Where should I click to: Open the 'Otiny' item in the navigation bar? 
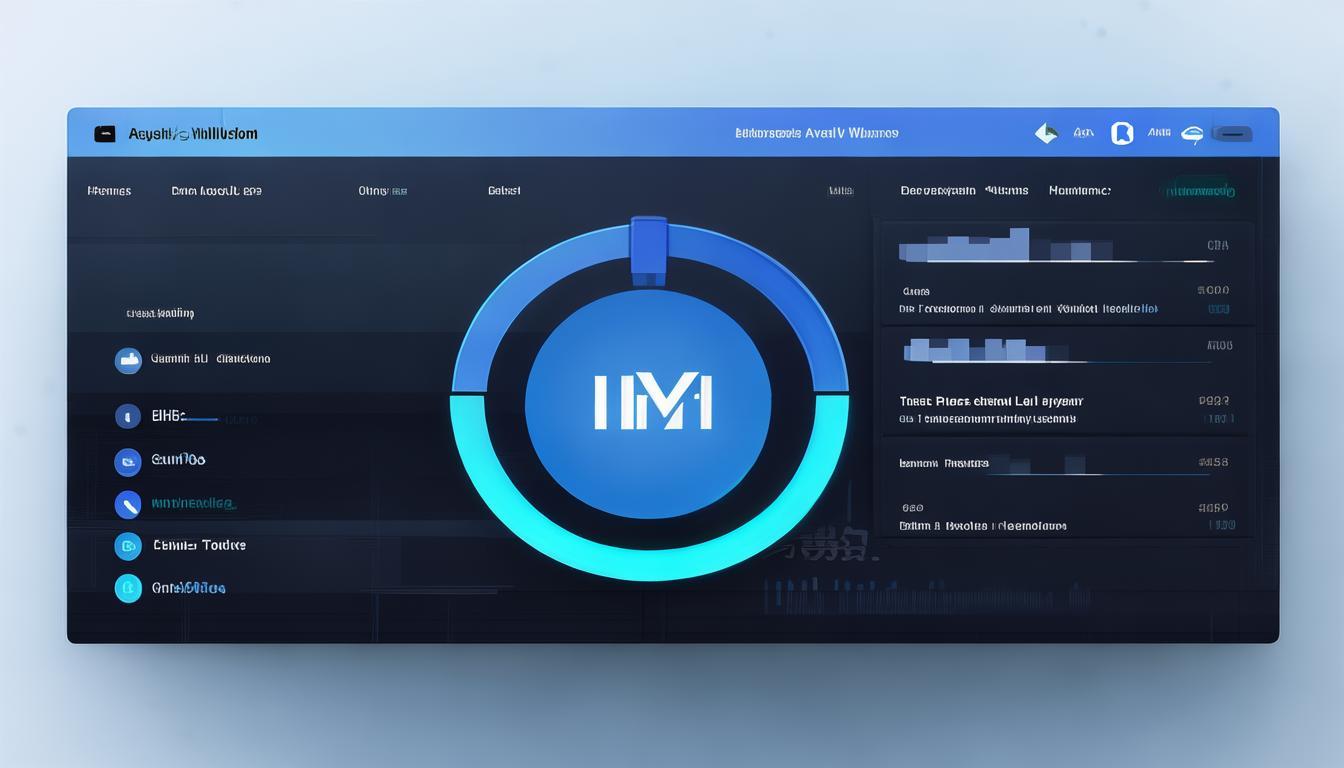(382, 190)
